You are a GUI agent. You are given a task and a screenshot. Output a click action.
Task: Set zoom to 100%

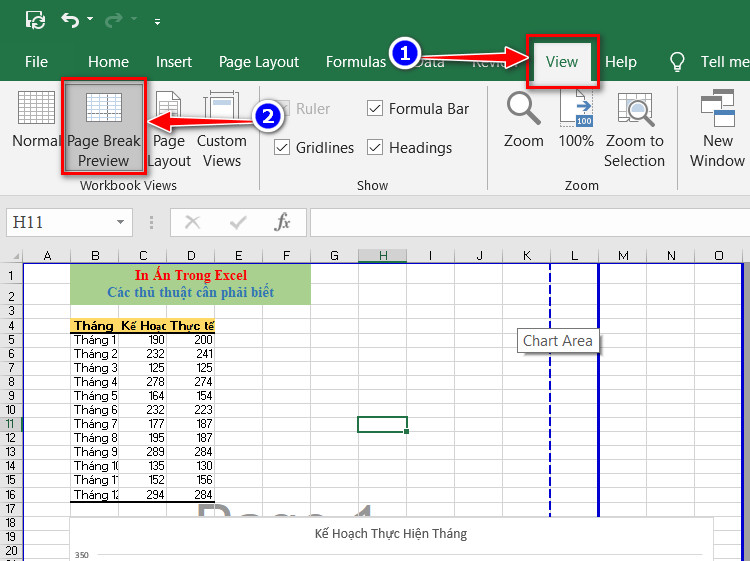(x=576, y=120)
